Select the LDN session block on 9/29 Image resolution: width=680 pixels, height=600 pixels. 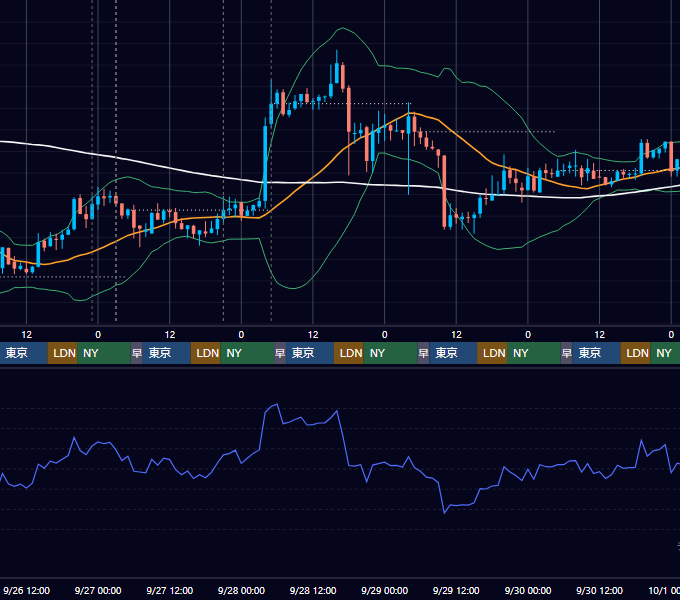click(x=492, y=353)
